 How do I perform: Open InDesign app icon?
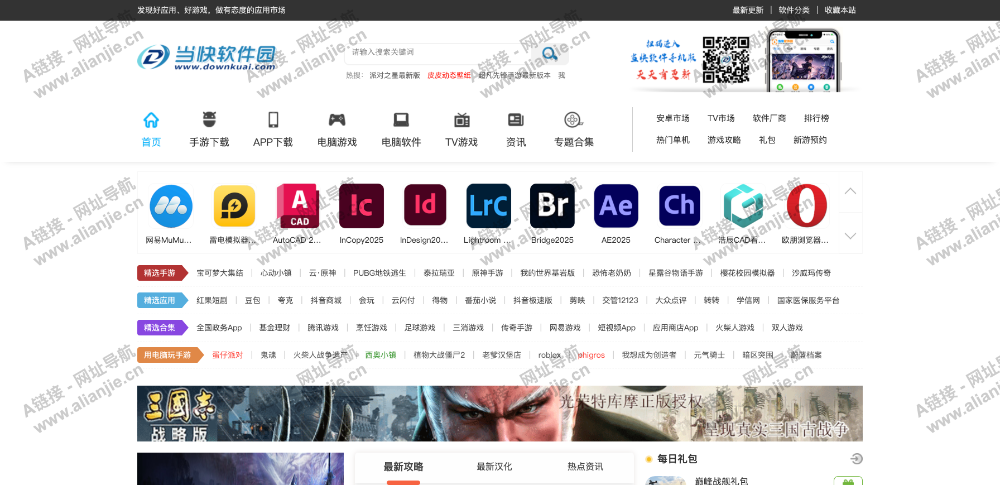tap(425, 205)
